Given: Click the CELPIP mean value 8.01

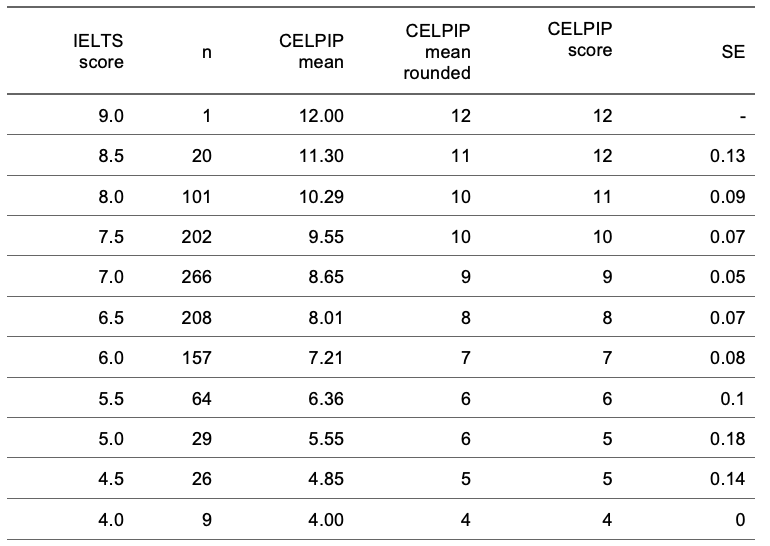Looking at the screenshot, I should click(326, 318).
